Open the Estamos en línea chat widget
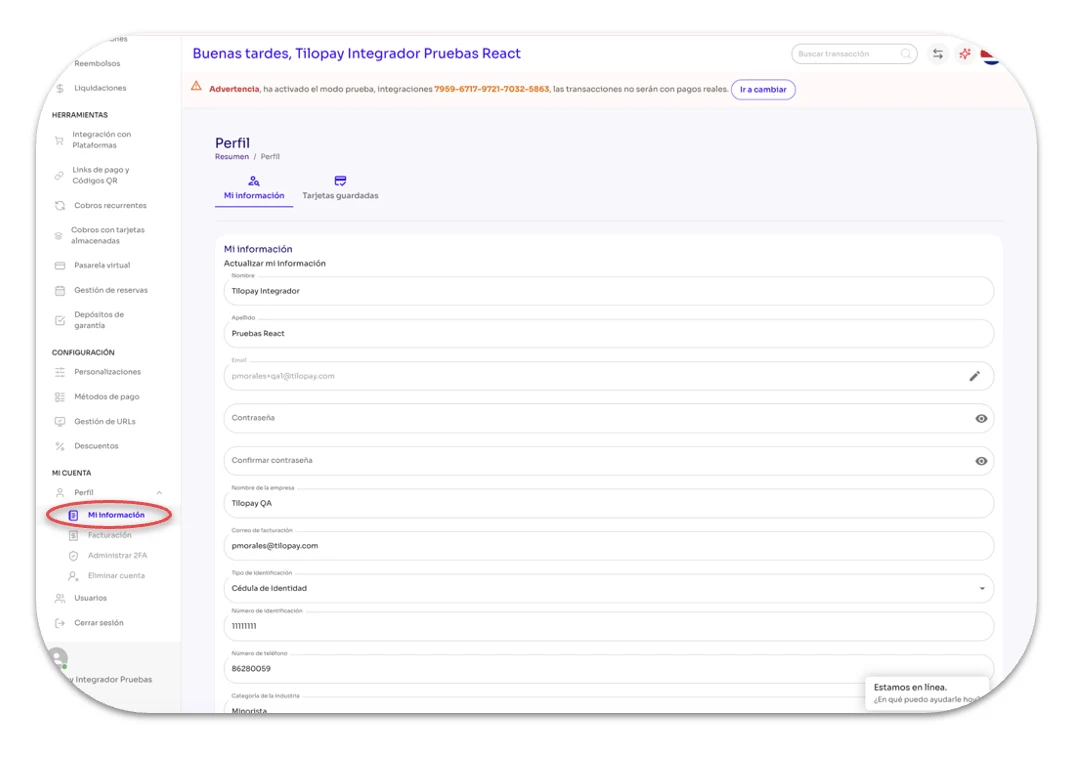 (x=927, y=693)
